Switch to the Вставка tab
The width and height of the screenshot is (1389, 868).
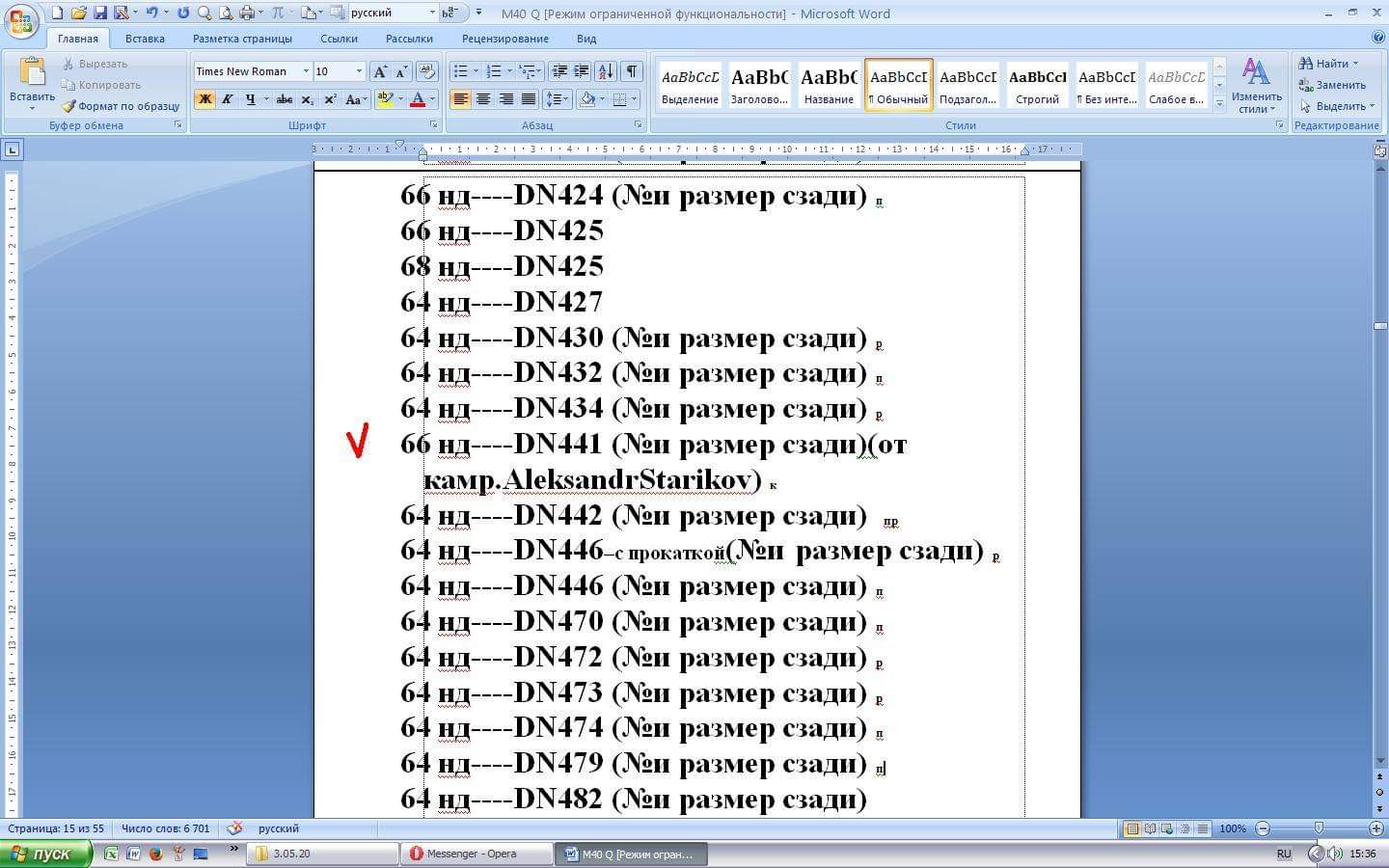click(x=145, y=39)
